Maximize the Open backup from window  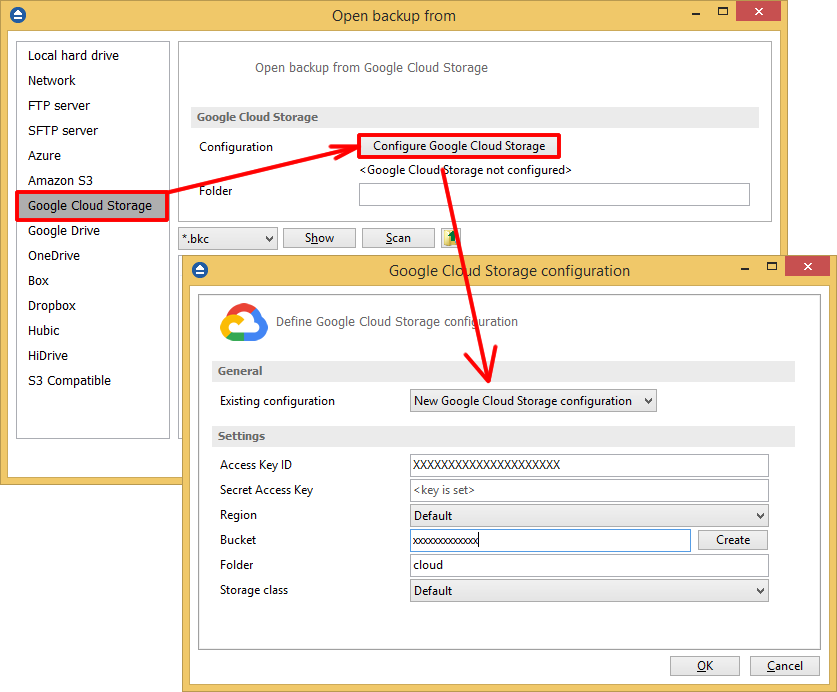coord(722,12)
